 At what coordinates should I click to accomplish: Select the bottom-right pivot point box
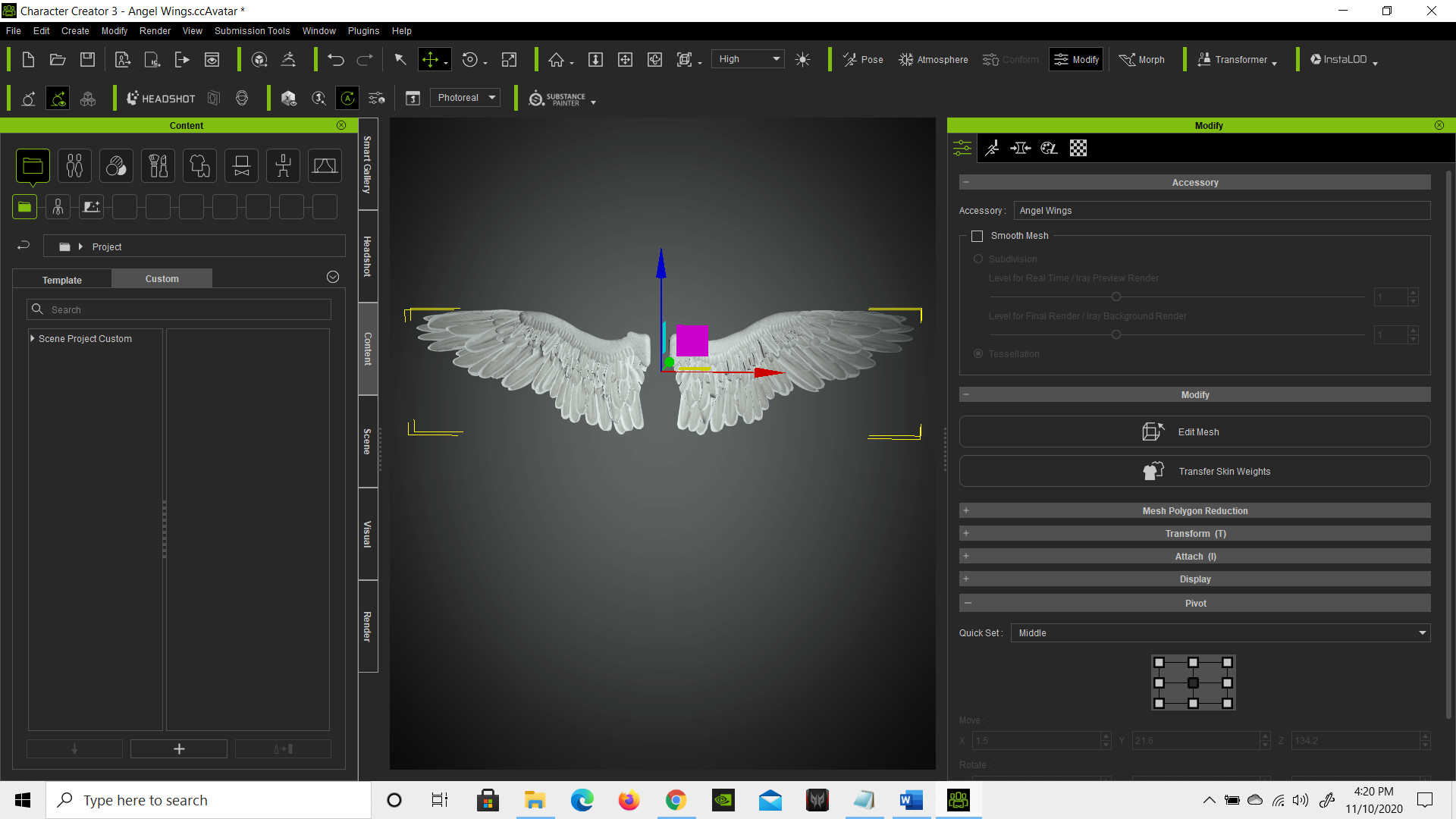click(x=1228, y=703)
